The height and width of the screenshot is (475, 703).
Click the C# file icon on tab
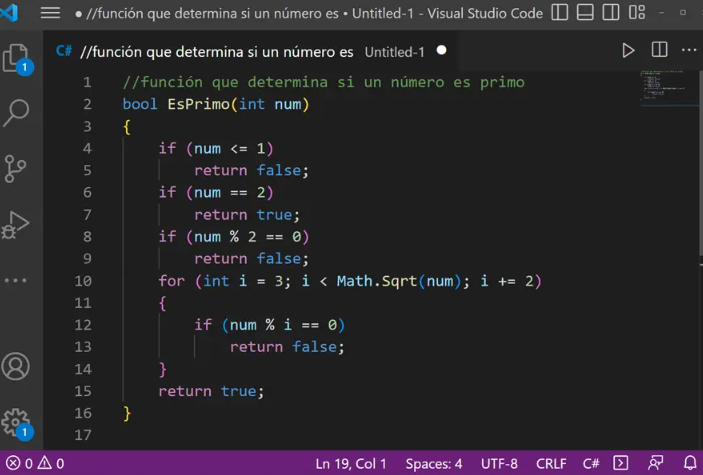[64, 51]
